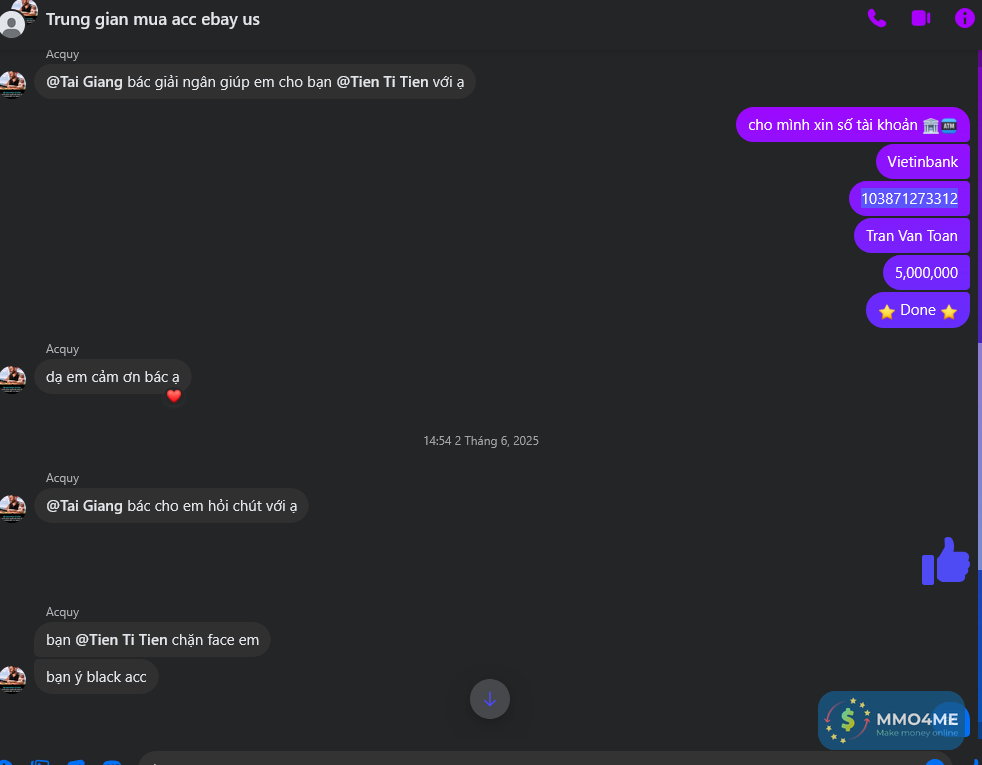This screenshot has height=765, width=982.
Task: Click the red heart reaction on the thank-you message
Action: click(174, 396)
